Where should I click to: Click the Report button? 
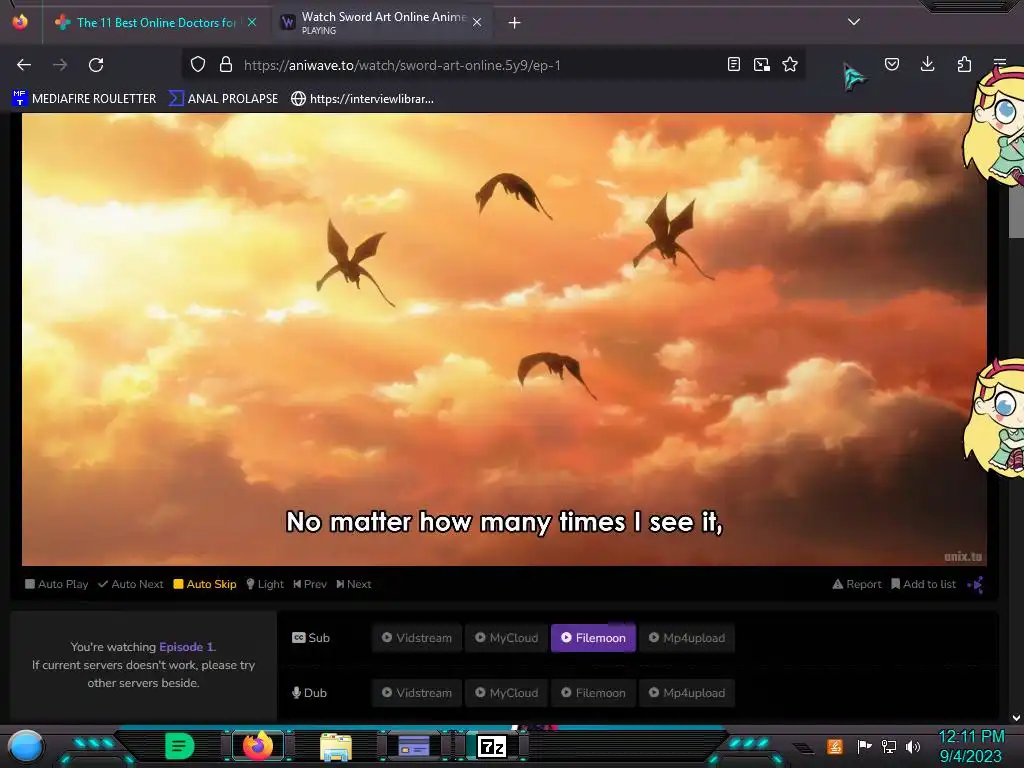tap(857, 584)
